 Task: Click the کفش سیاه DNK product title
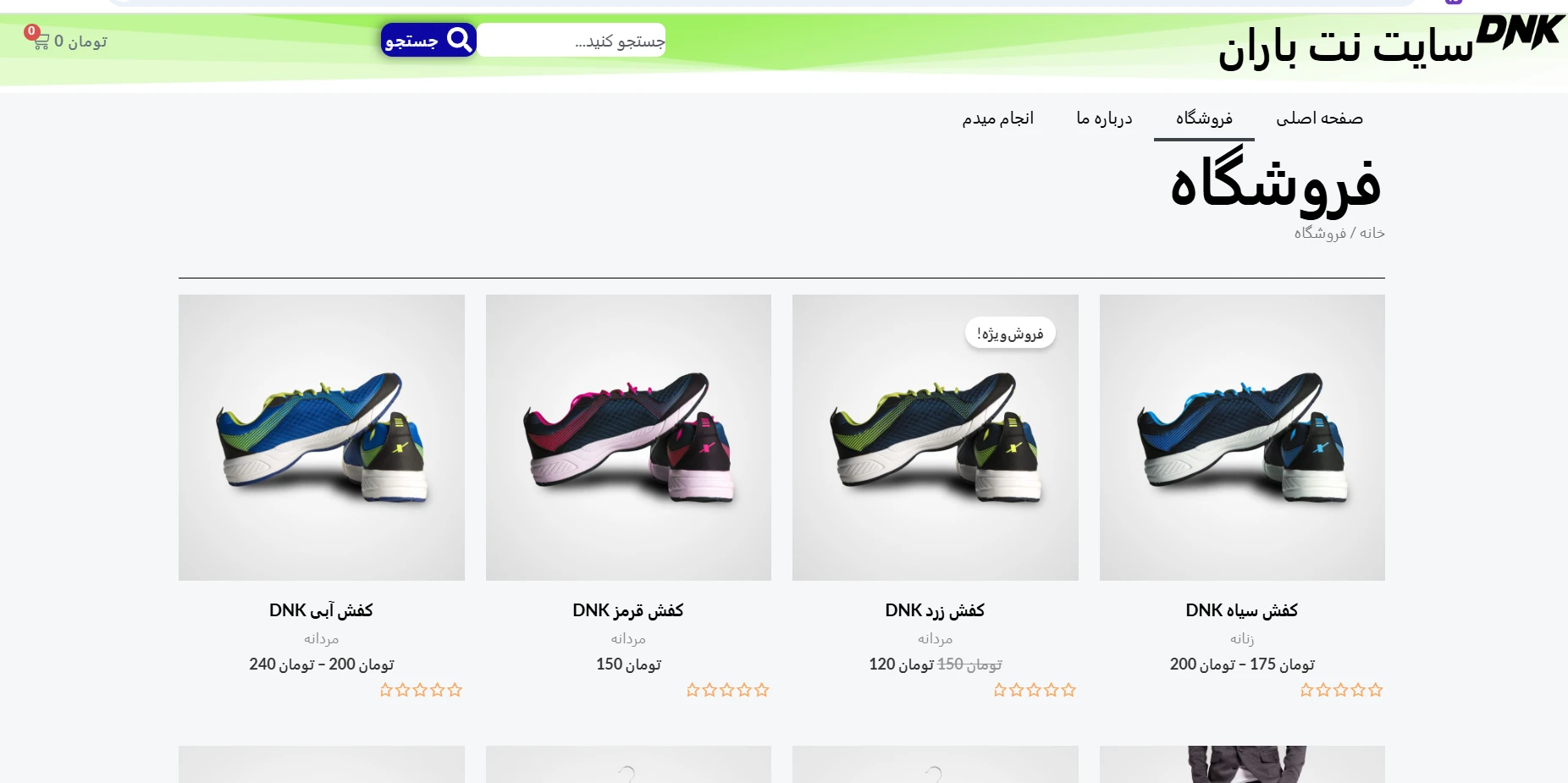[x=1242, y=610]
